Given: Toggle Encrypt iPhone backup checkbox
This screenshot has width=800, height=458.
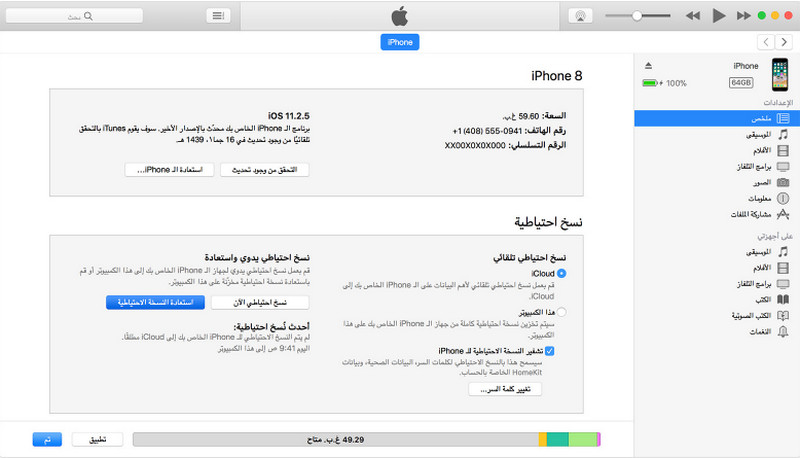Looking at the screenshot, I should point(549,351).
